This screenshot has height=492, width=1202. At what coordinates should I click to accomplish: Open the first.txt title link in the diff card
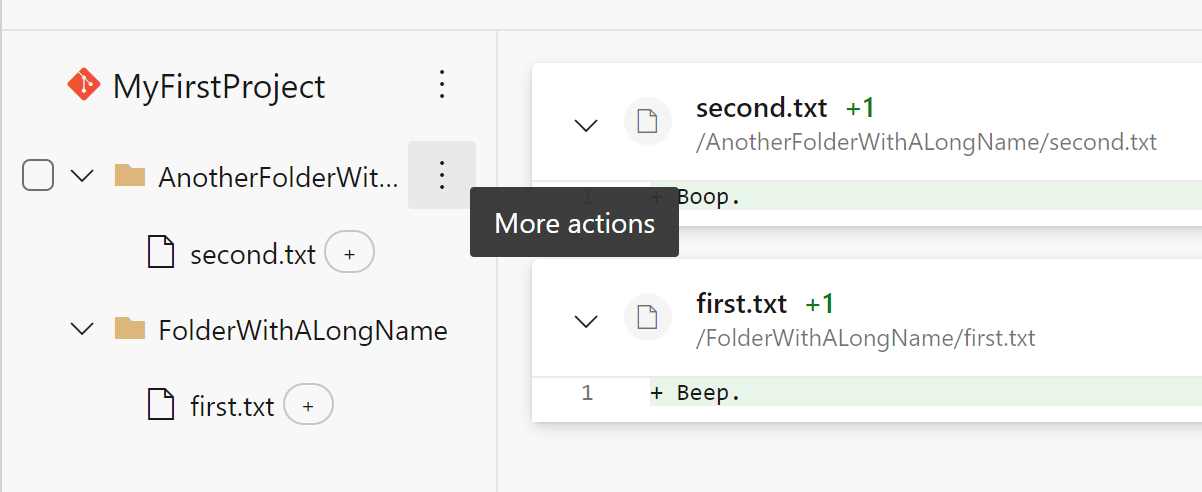tap(742, 303)
